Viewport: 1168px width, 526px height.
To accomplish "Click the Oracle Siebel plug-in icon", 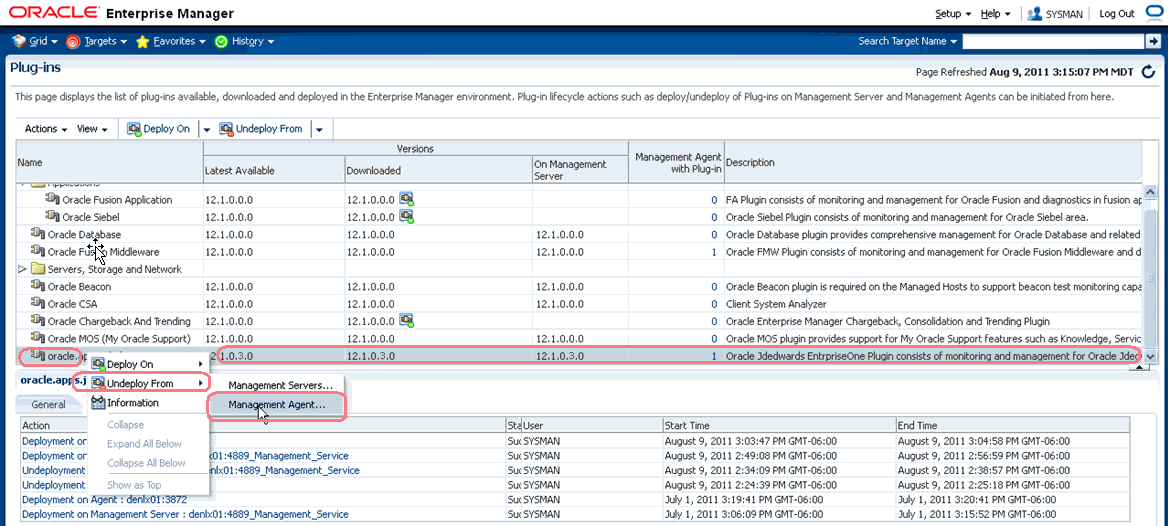I will (x=53, y=217).
